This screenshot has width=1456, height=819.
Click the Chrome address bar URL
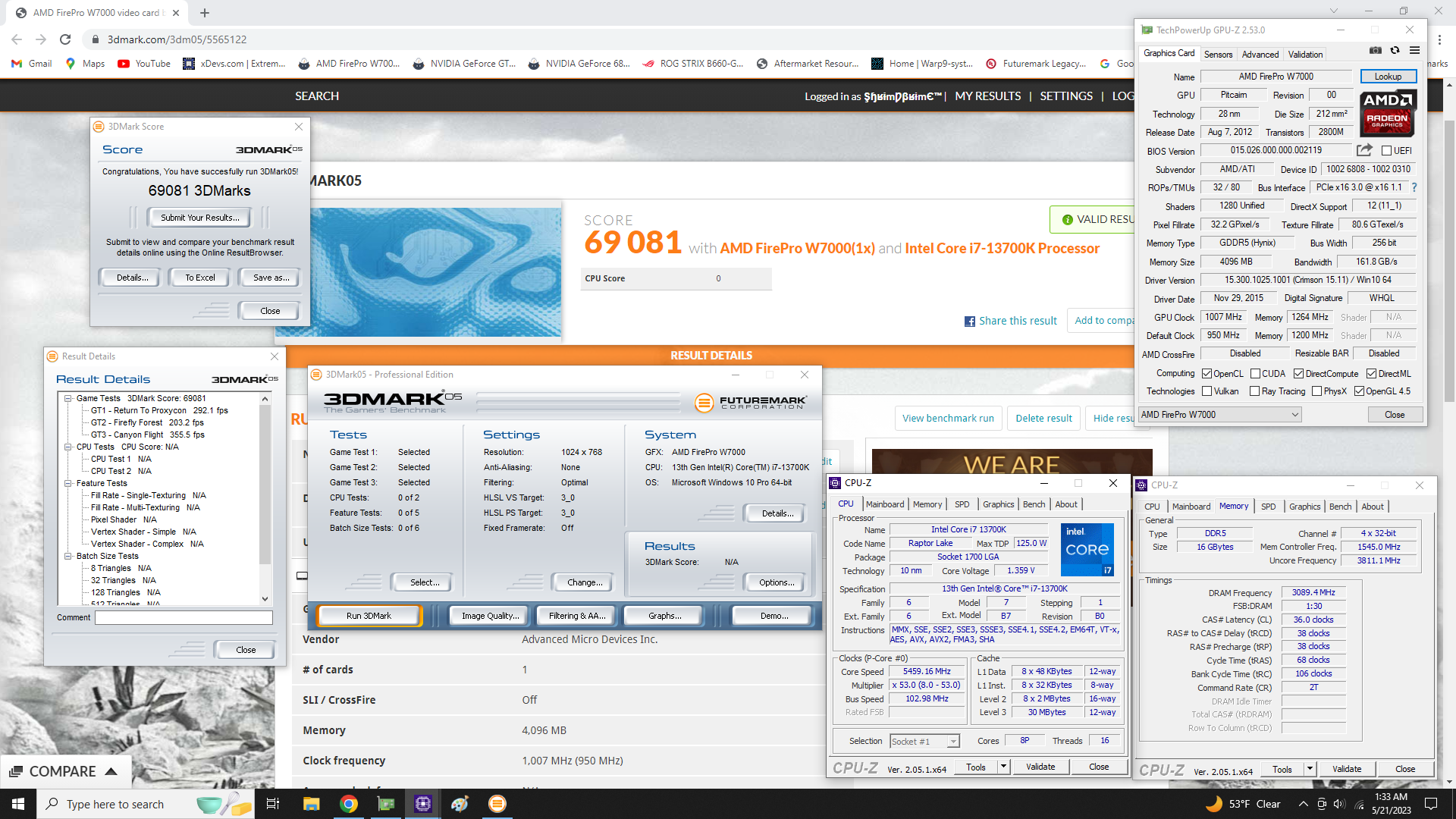click(x=177, y=39)
